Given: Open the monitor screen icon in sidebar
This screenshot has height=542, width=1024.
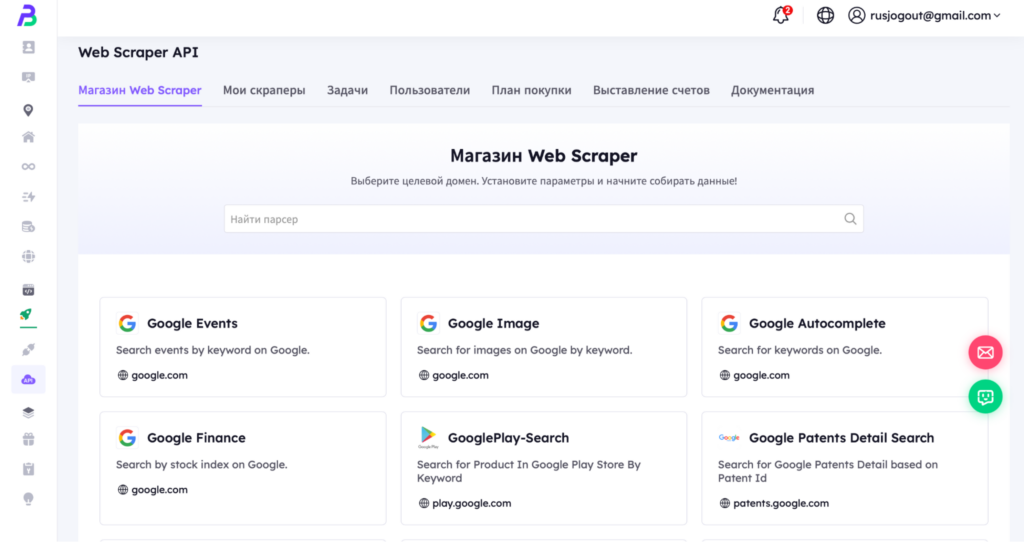Looking at the screenshot, I should 28,77.
